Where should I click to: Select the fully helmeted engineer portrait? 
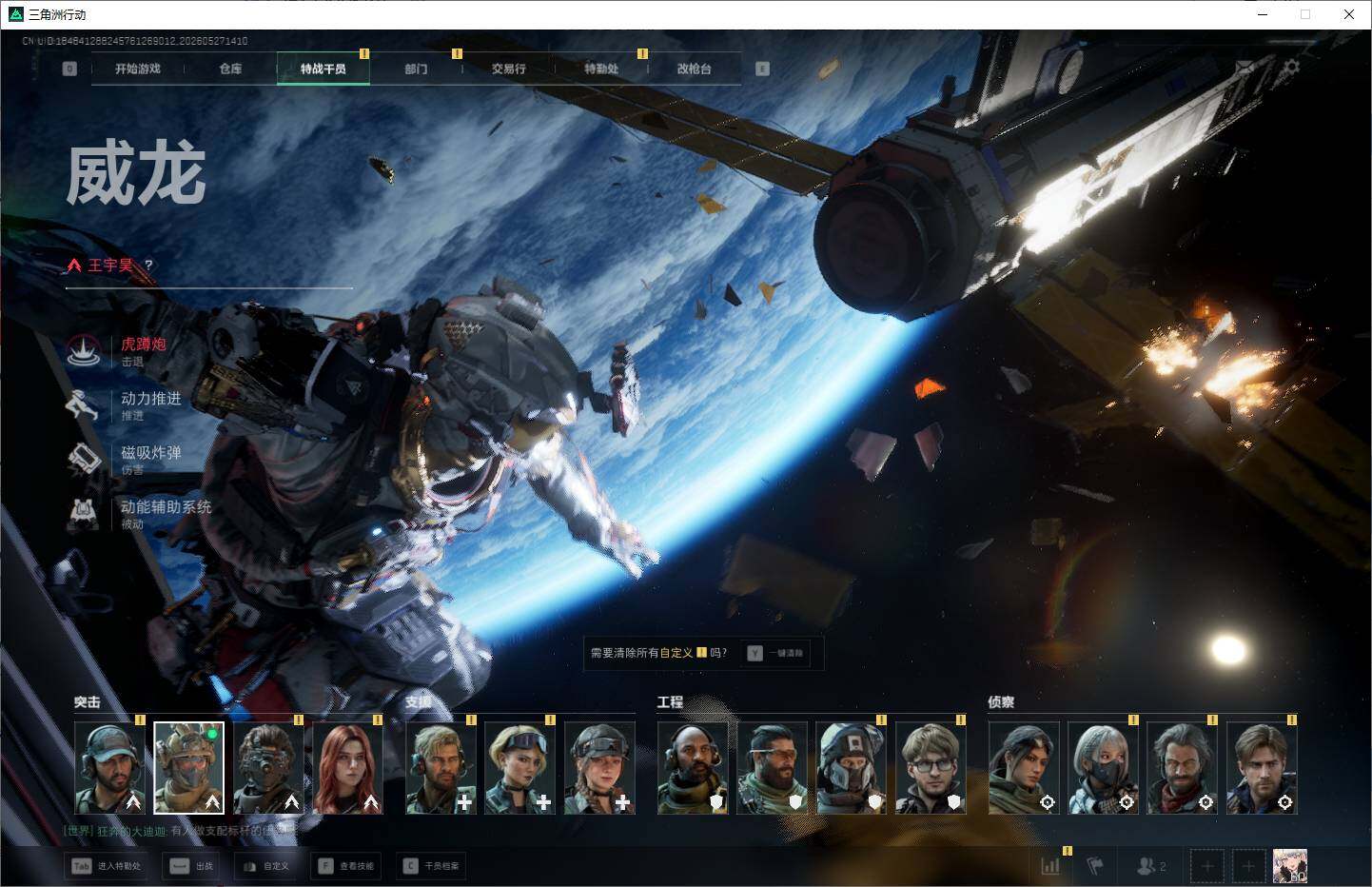[x=852, y=768]
